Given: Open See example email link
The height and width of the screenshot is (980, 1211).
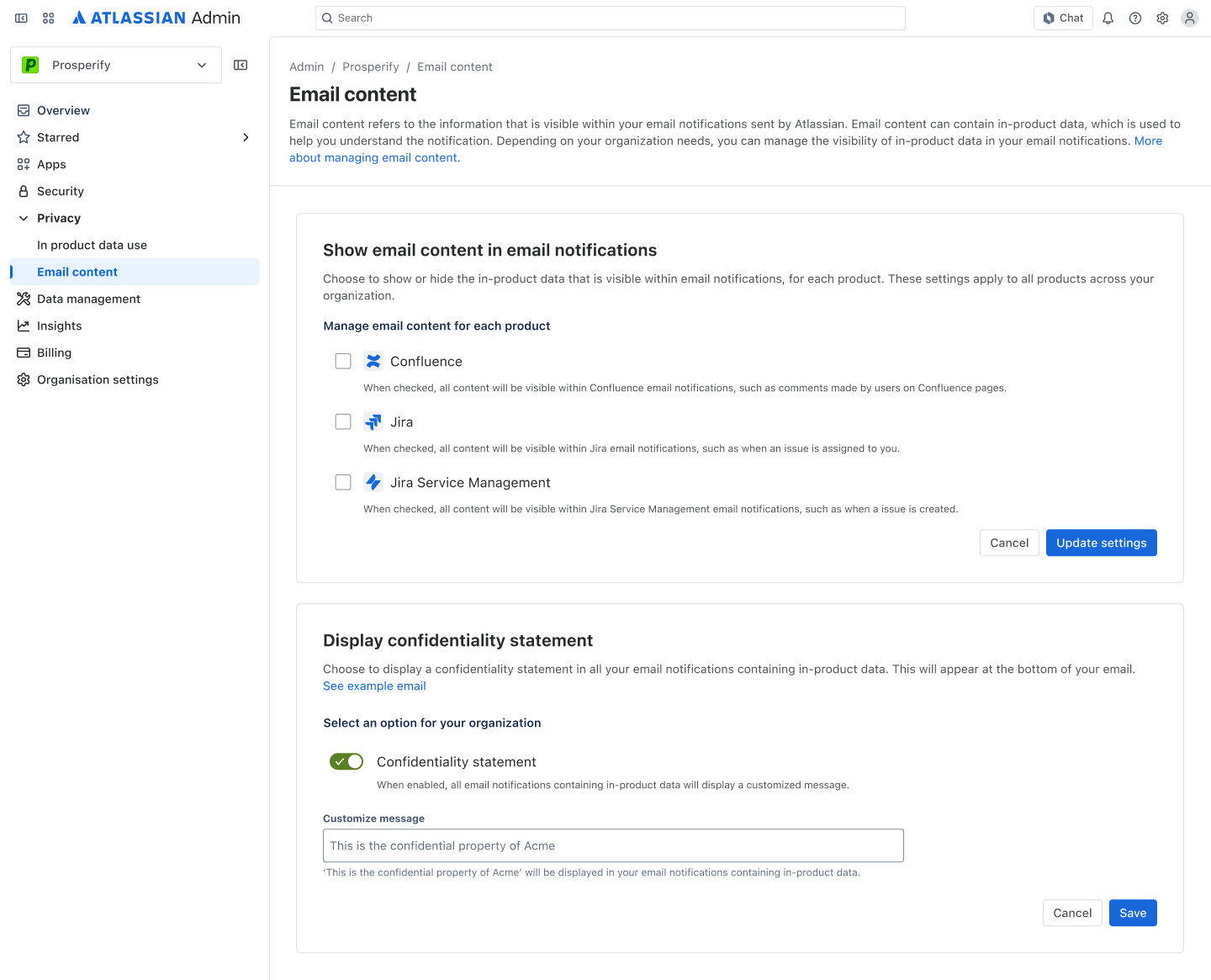Looking at the screenshot, I should (374, 686).
